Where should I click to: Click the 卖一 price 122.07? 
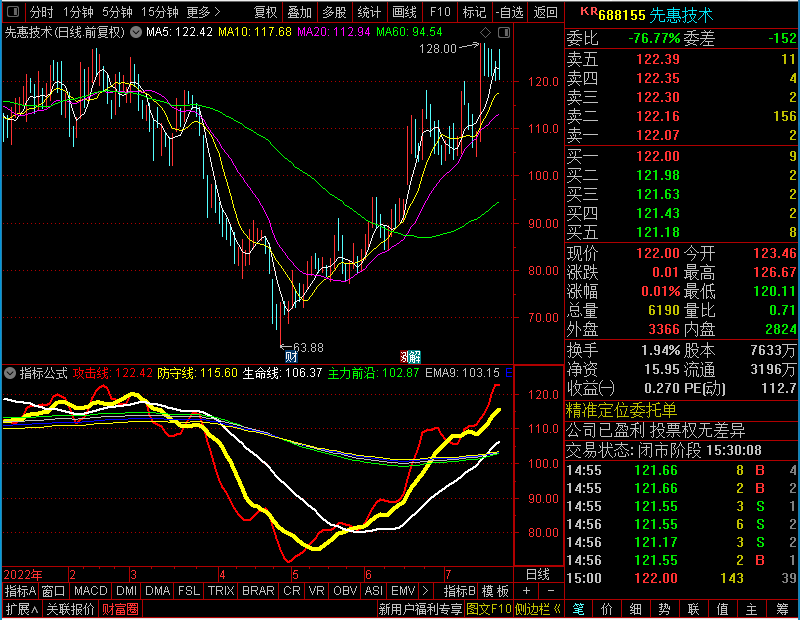pos(658,135)
